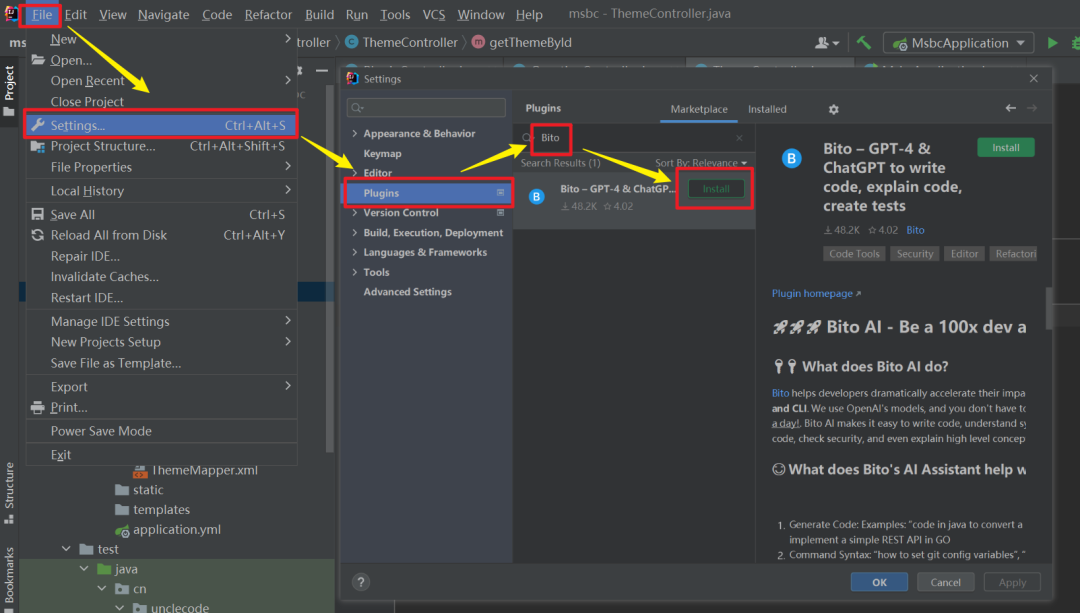Click the build project hammer icon
Viewport: 1080px width, 613px height.
point(864,43)
